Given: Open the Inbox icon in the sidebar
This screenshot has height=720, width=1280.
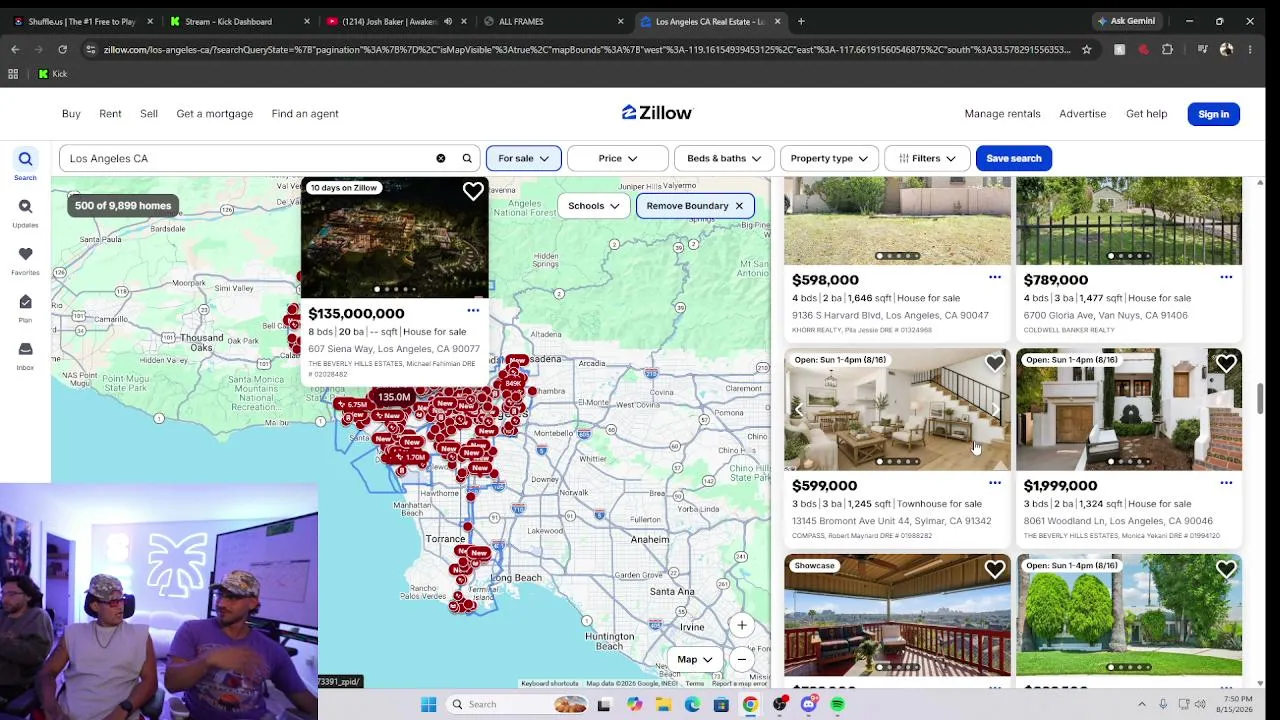Looking at the screenshot, I should tap(25, 349).
